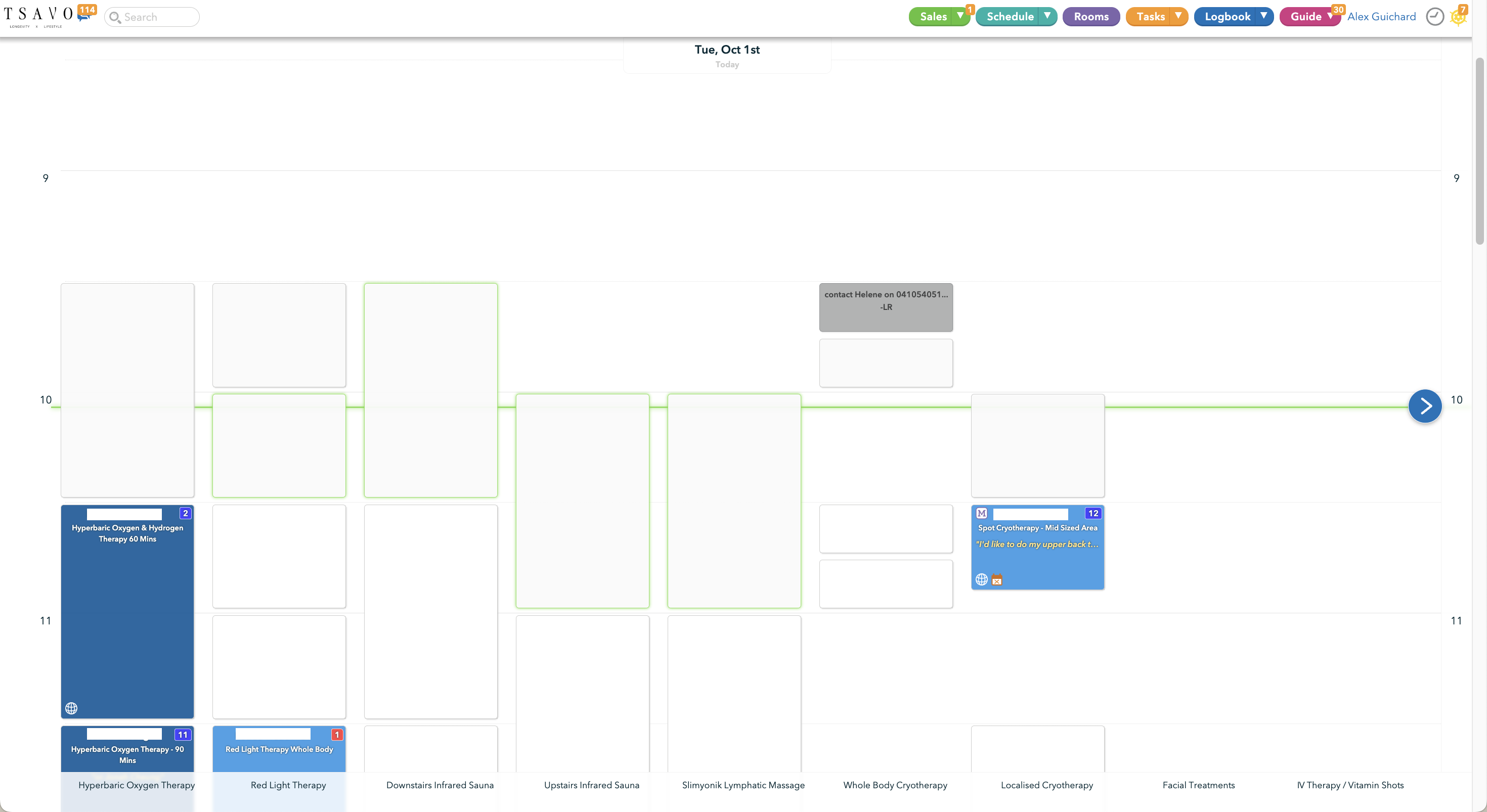Open Spot Cryotherapy - Mid Sized Area booking
The image size is (1487, 812).
(x=1037, y=547)
